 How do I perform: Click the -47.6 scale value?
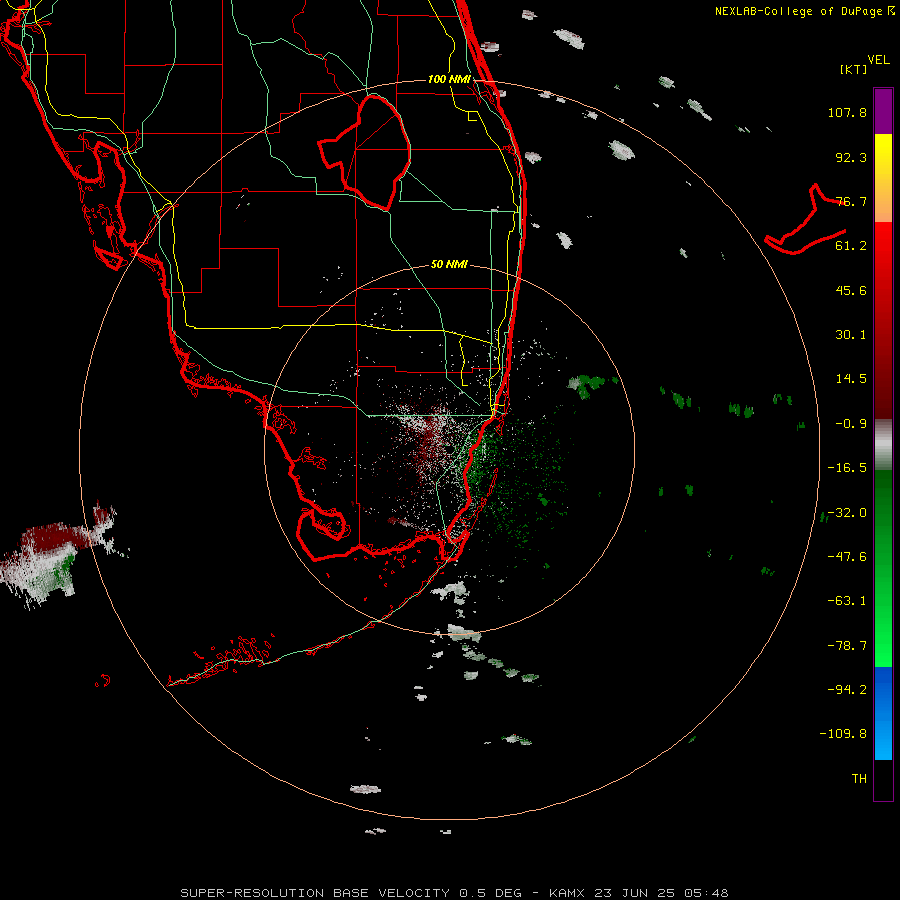847,557
